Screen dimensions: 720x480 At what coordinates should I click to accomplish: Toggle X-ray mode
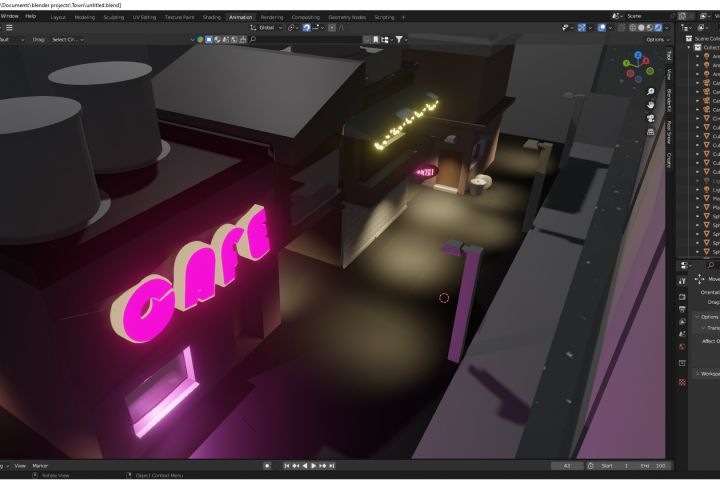click(x=621, y=28)
